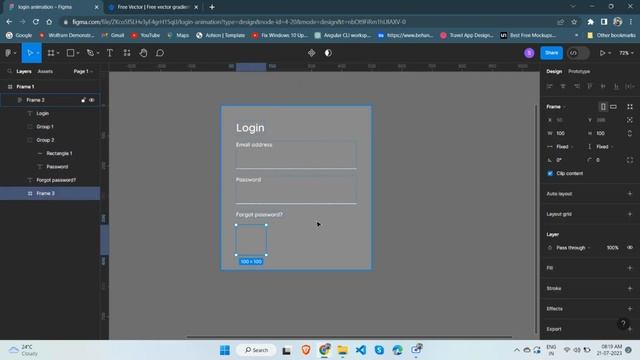Uncheck Clip content checkbox
640x360 pixels.
pos(550,173)
